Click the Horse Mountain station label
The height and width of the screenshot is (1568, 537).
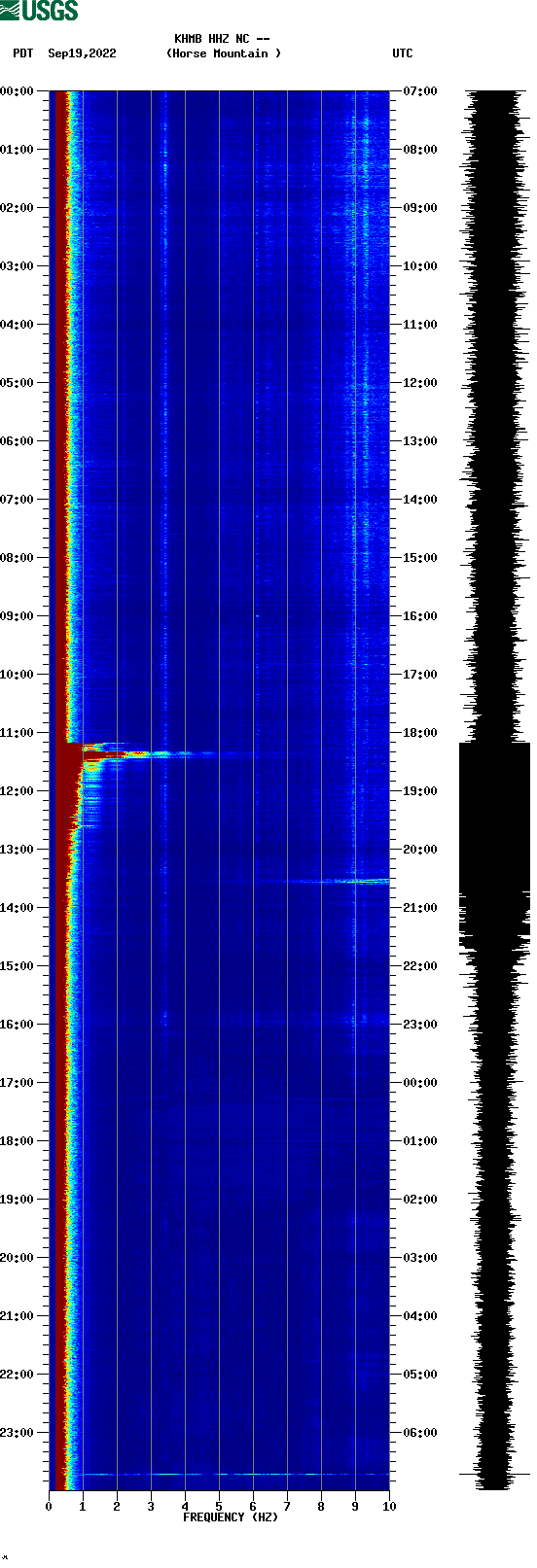pyautogui.click(x=224, y=53)
